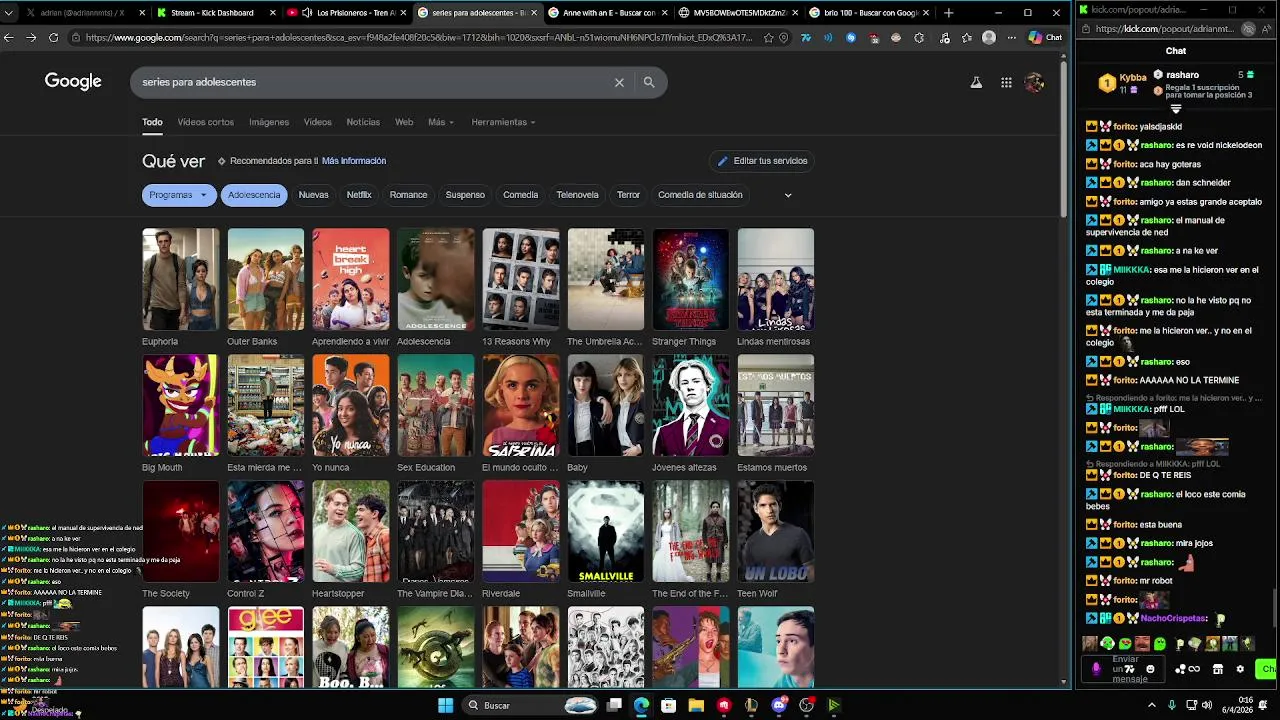This screenshot has height=720, width=1280.
Task: Click the Kick chat message input field
Action: point(1124,669)
